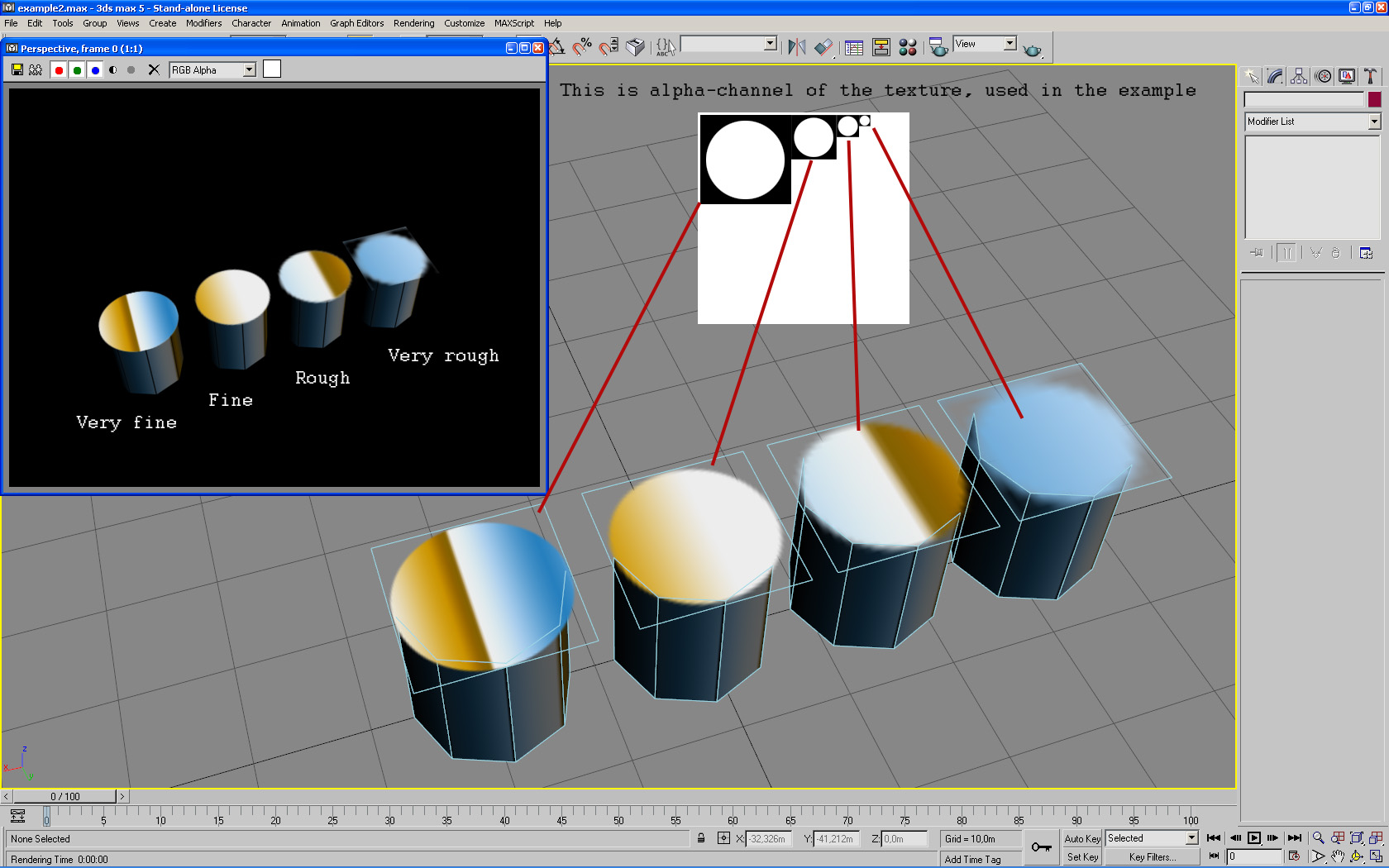The height and width of the screenshot is (868, 1389).
Task: Click the Mirror Selected Objects tool
Action: 796,47
